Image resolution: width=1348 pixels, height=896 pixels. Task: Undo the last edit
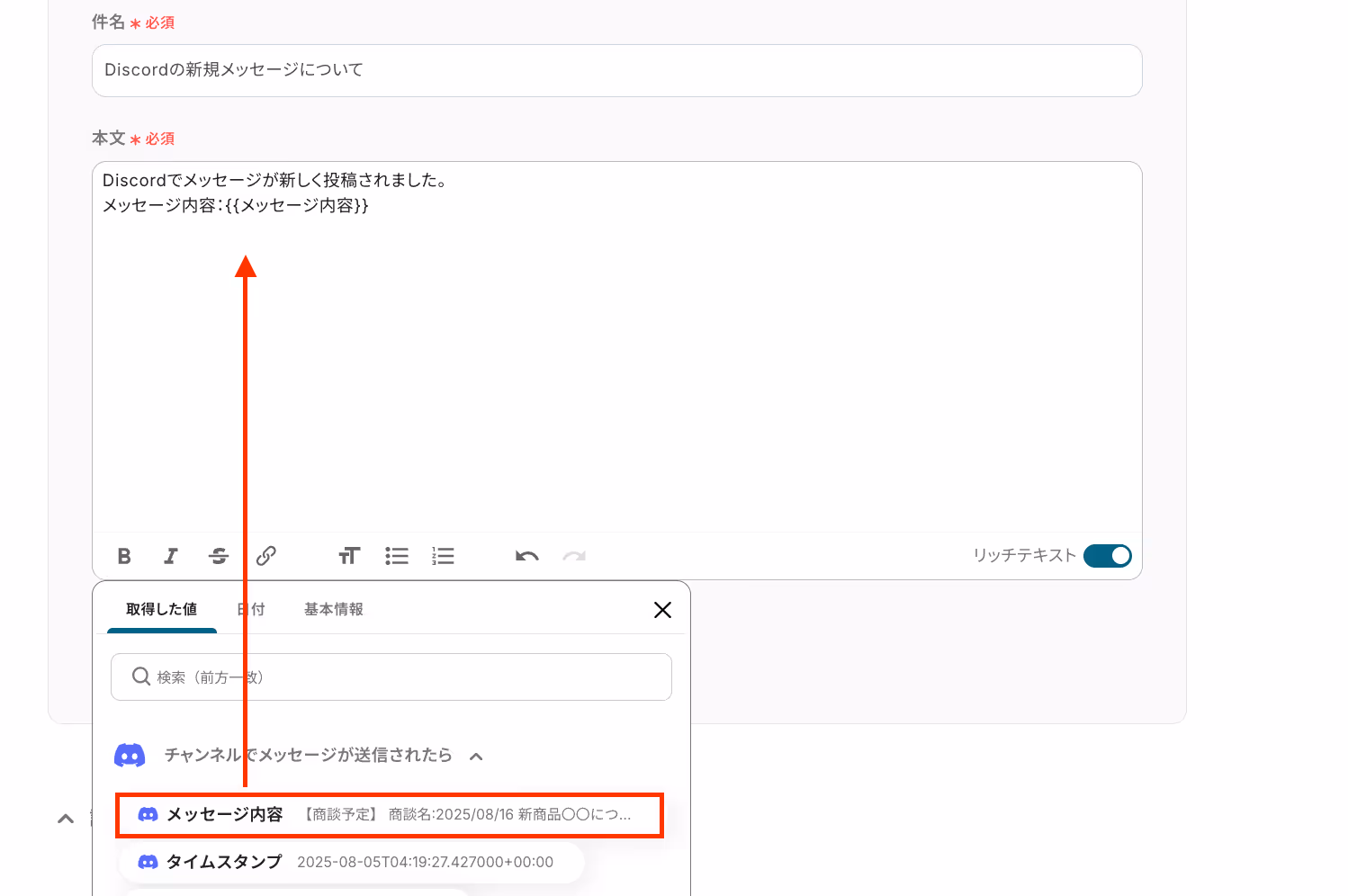point(527,556)
